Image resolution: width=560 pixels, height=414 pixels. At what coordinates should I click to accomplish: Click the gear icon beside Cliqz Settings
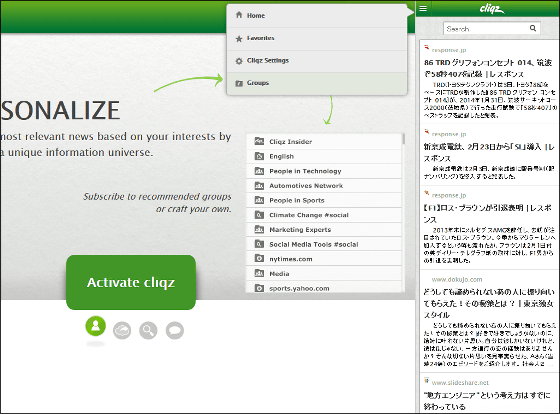pyautogui.click(x=239, y=61)
